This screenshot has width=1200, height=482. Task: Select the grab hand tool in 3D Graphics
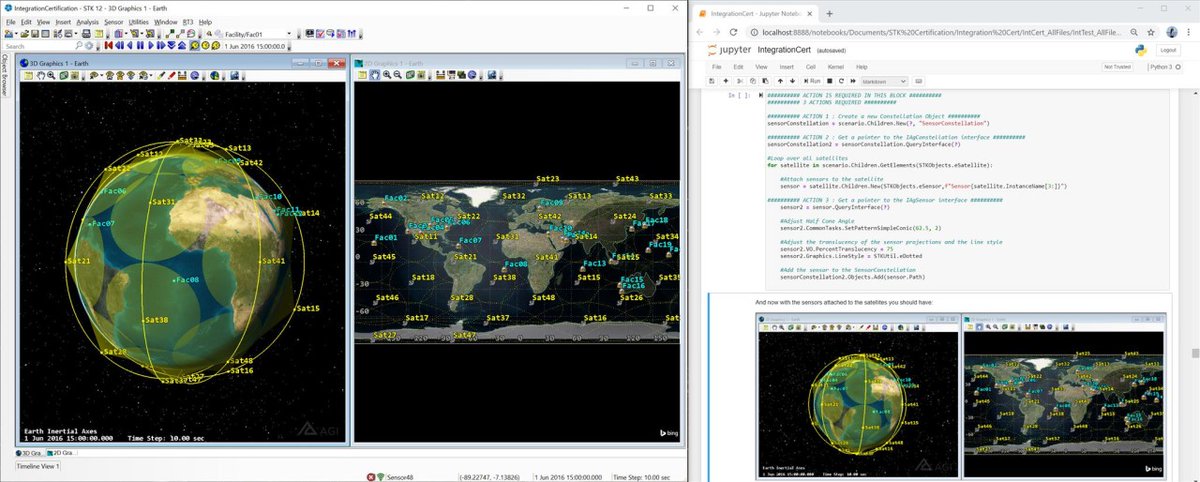[x=40, y=75]
